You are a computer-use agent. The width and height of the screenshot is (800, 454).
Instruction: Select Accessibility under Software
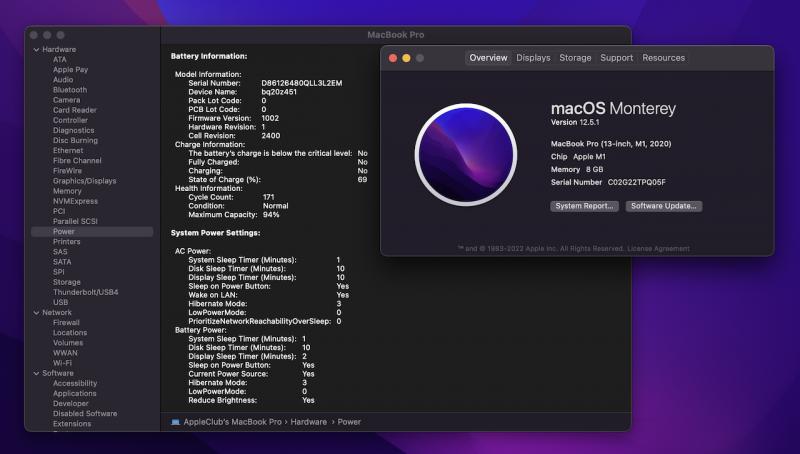coord(74,384)
